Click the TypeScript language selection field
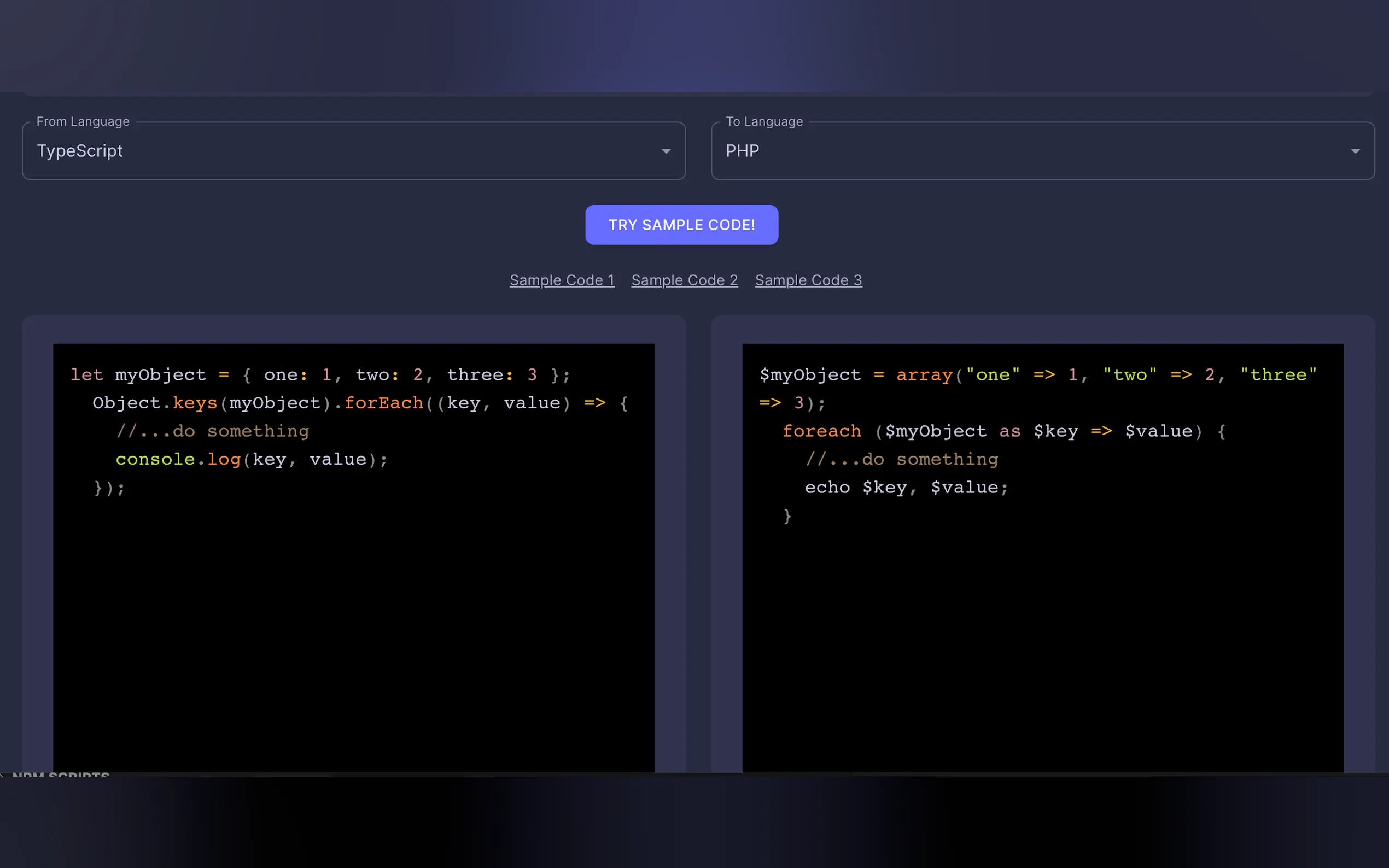The image size is (1389, 868). pos(345,151)
